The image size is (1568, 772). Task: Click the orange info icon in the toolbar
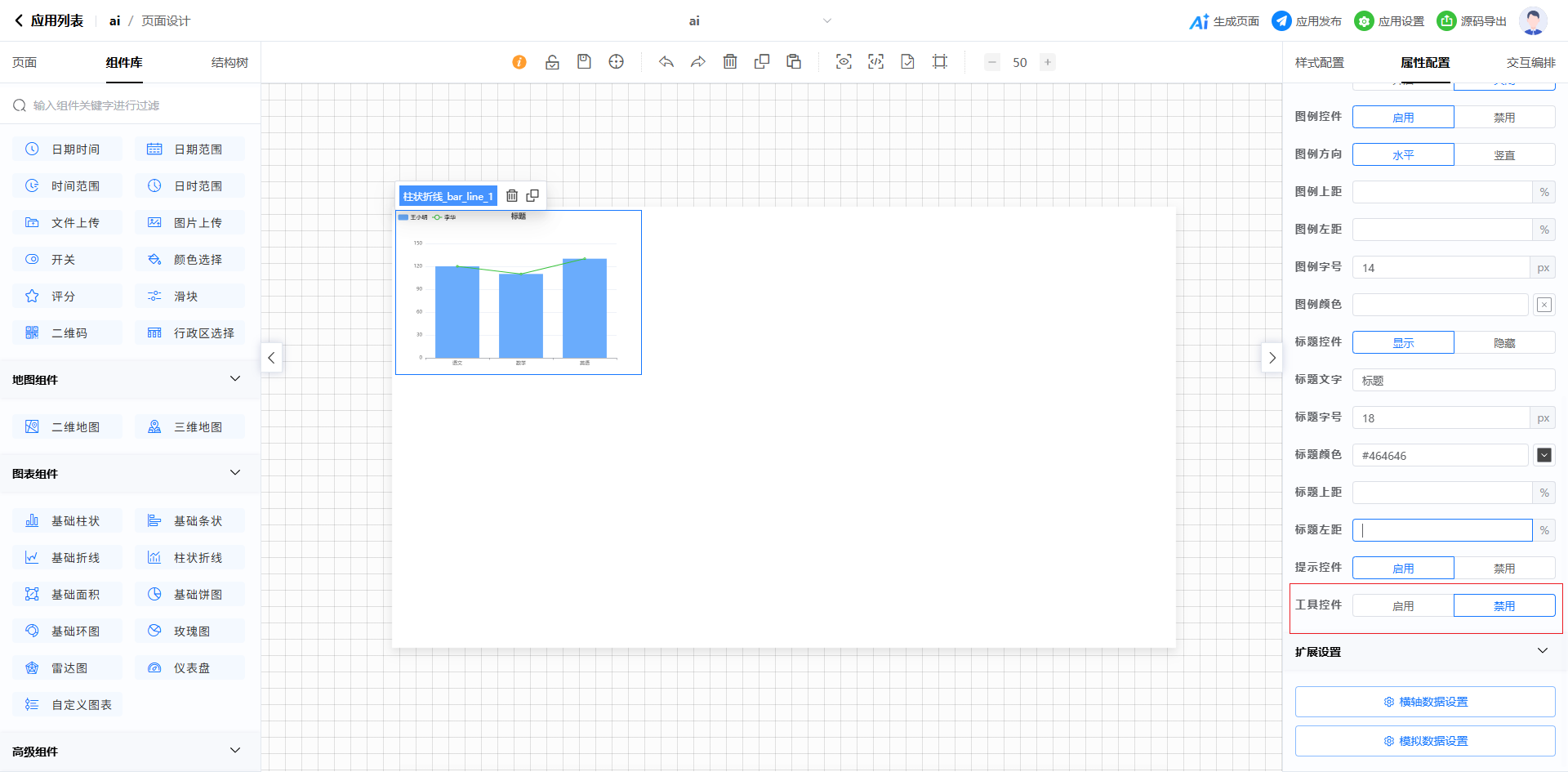pos(519,62)
